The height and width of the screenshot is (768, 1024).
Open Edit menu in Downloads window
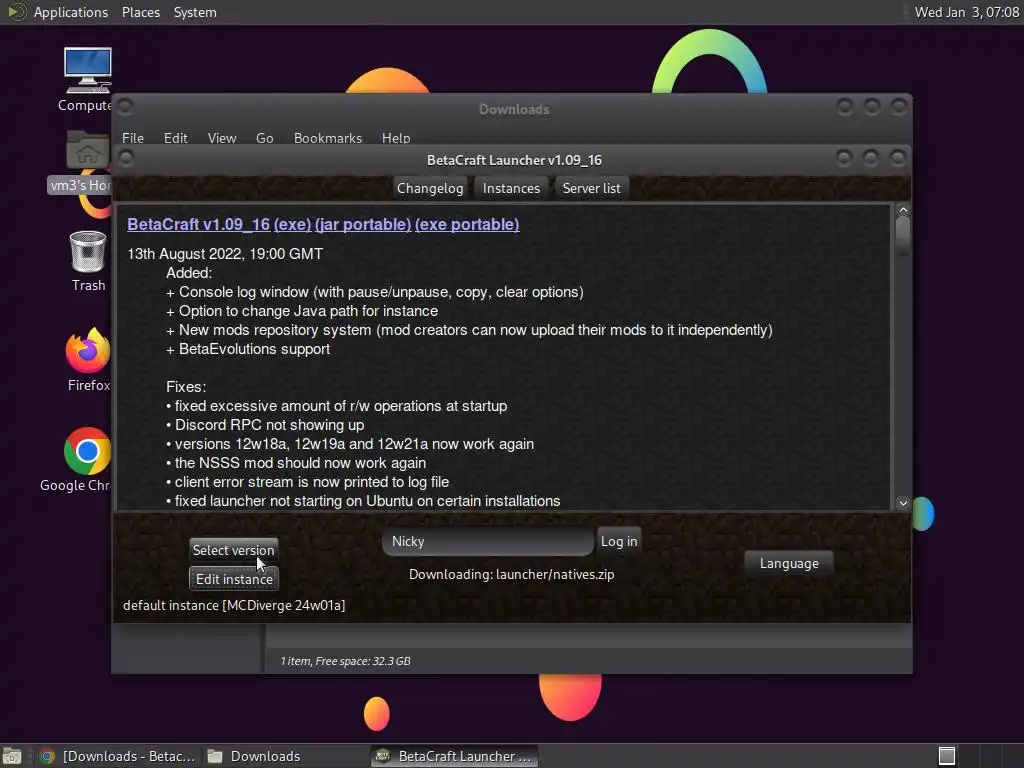175,138
